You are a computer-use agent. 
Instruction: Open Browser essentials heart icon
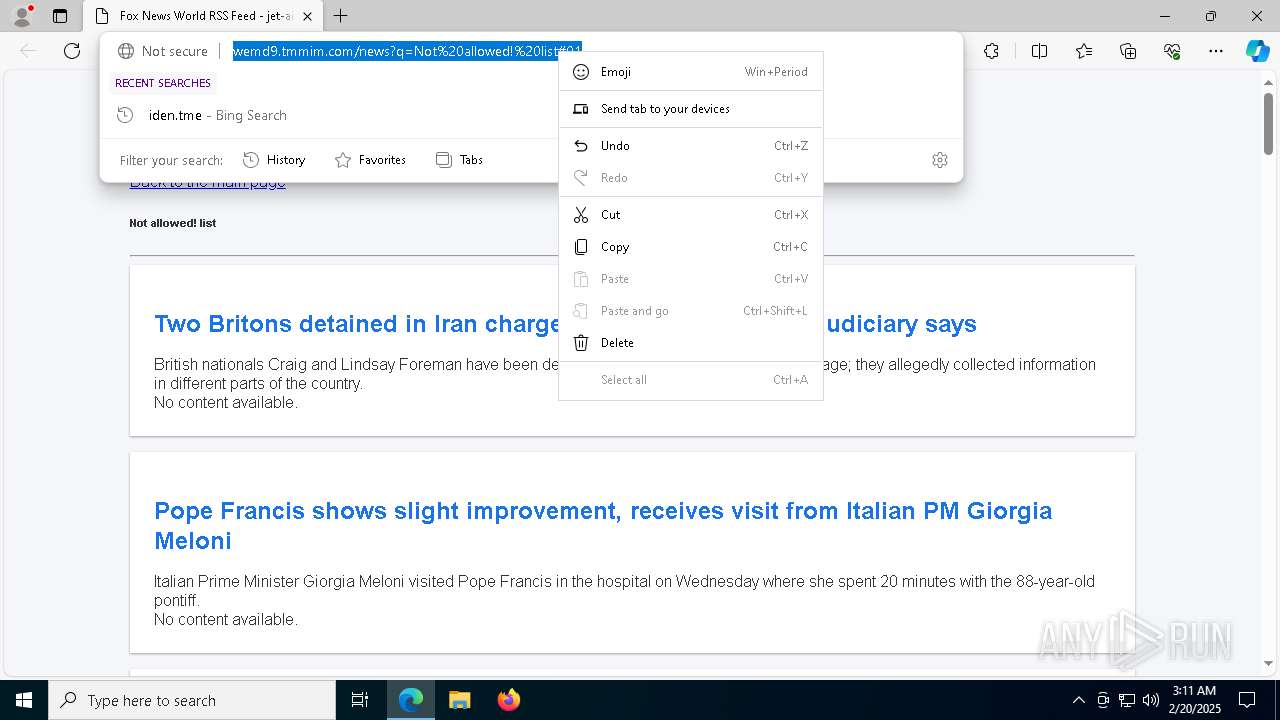1172,51
